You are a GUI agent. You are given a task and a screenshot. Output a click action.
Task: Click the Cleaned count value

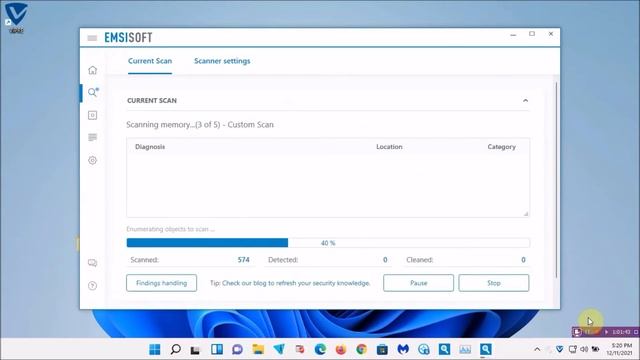[523, 260]
